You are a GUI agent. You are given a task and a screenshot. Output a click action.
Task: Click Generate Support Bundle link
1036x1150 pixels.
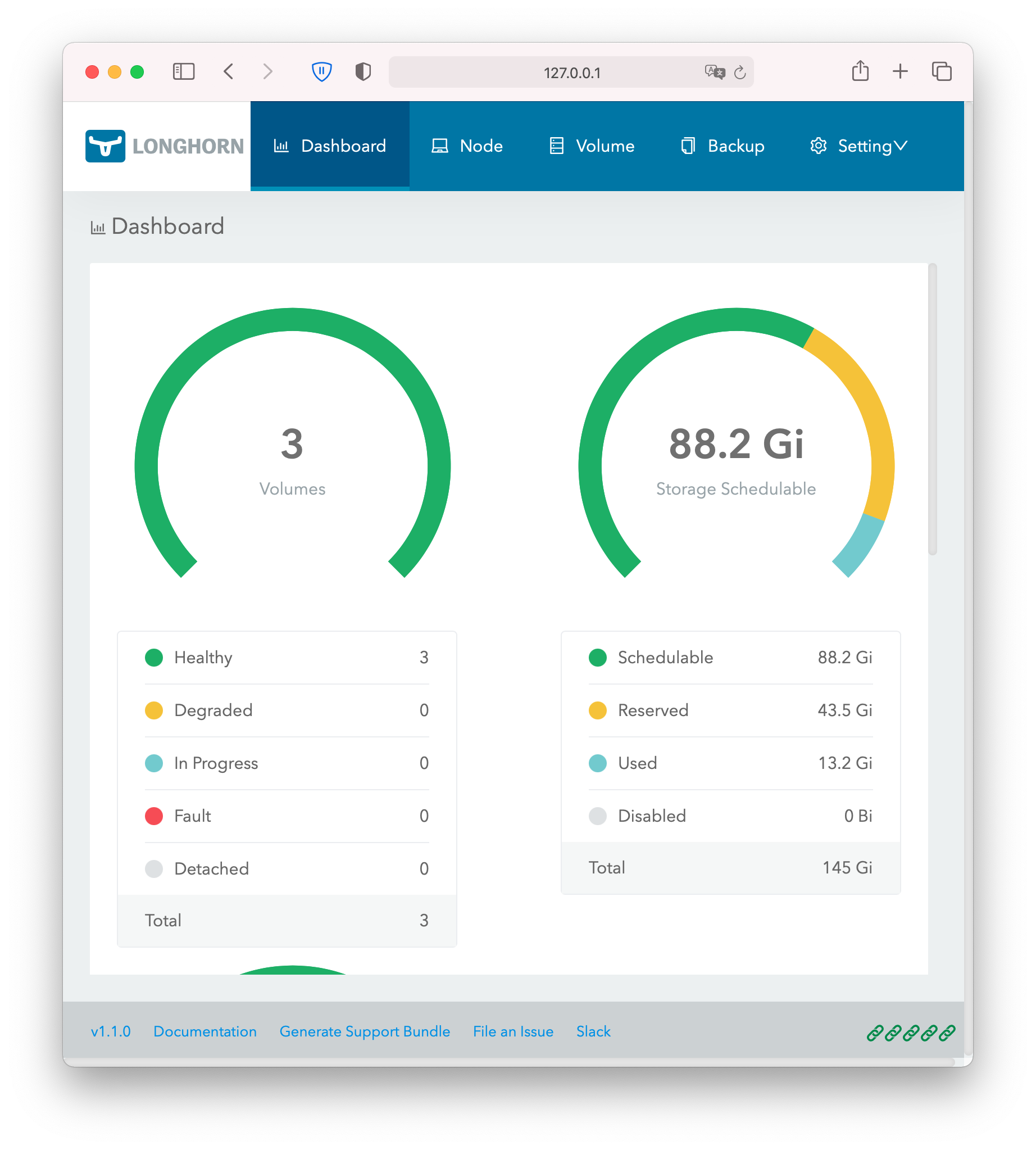(x=364, y=1031)
